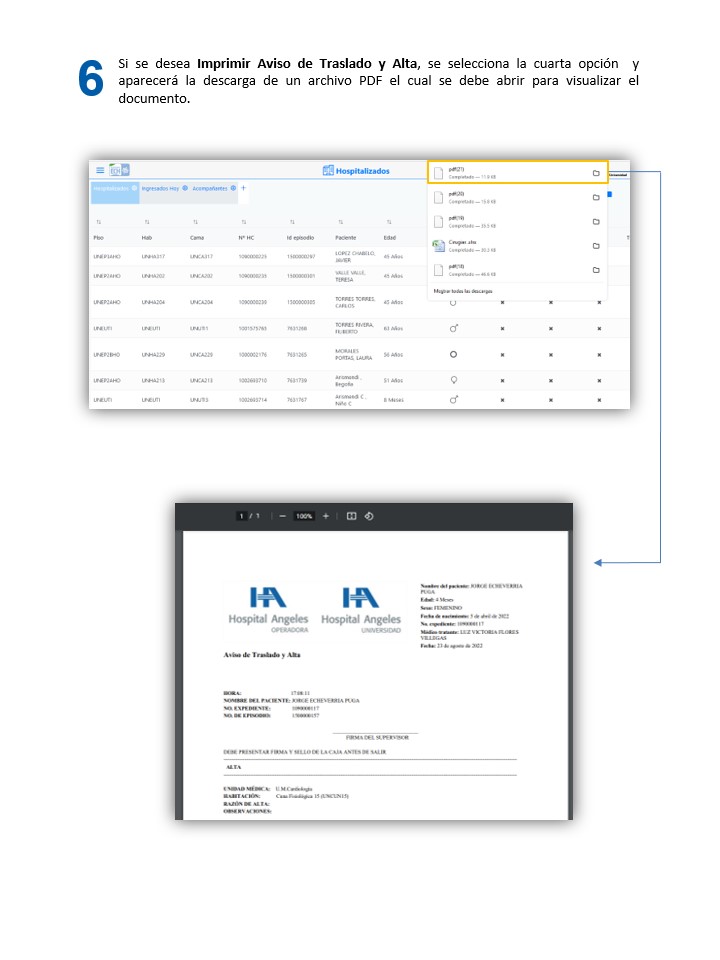
Task: Show Cirugias.xlsx download in folder
Action: coord(596,246)
